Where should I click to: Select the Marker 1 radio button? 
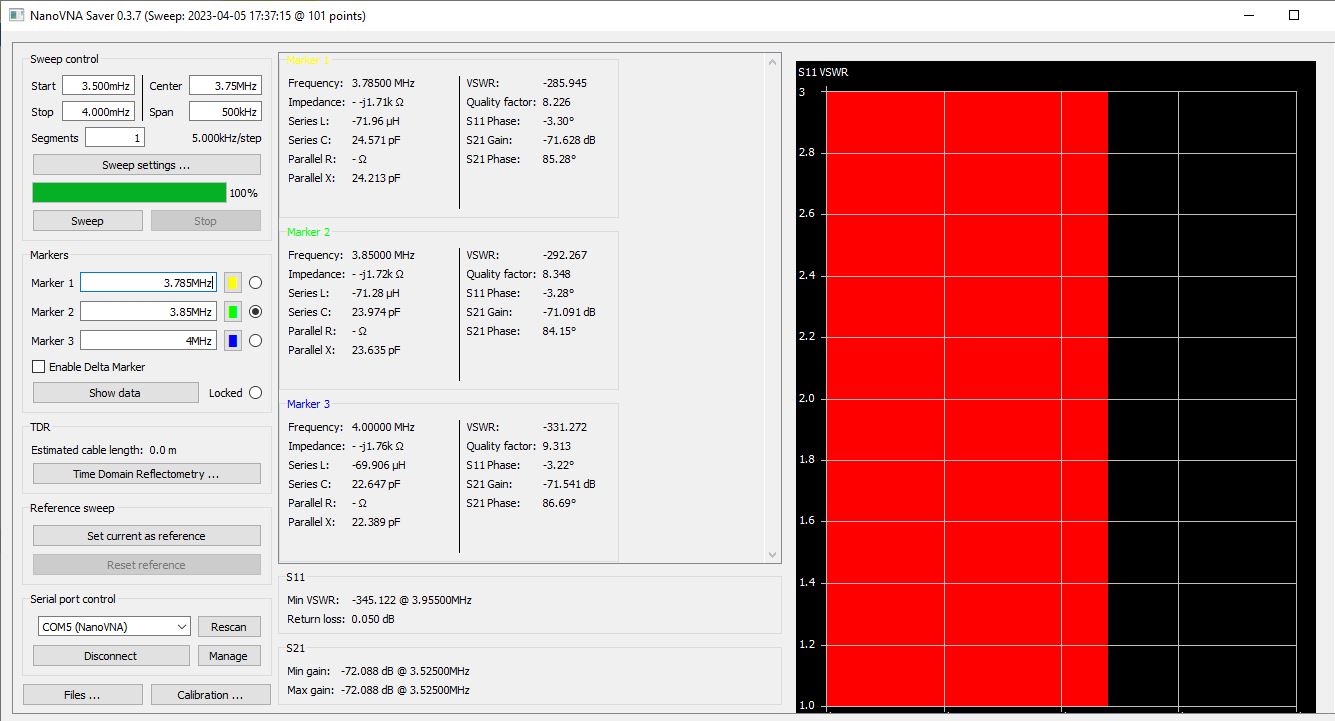coord(255,283)
